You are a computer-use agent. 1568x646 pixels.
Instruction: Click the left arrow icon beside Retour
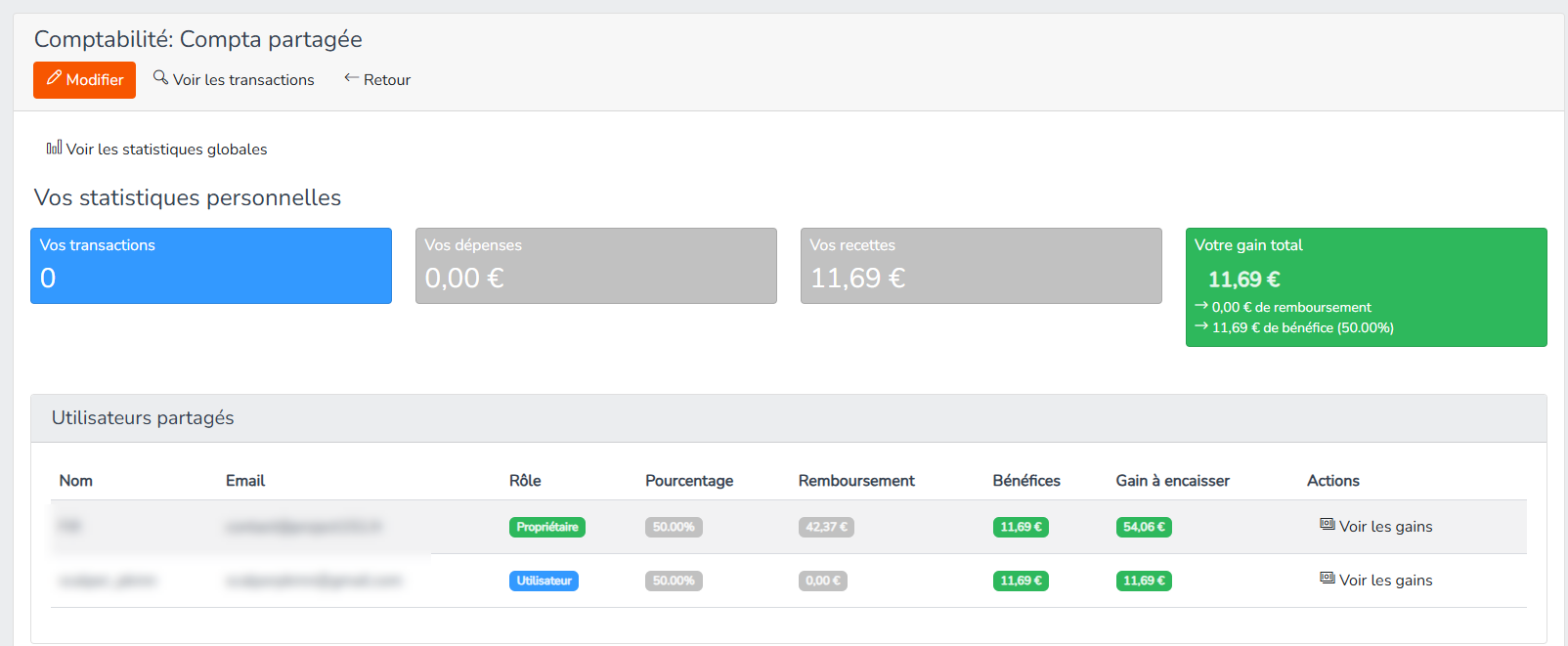(351, 78)
